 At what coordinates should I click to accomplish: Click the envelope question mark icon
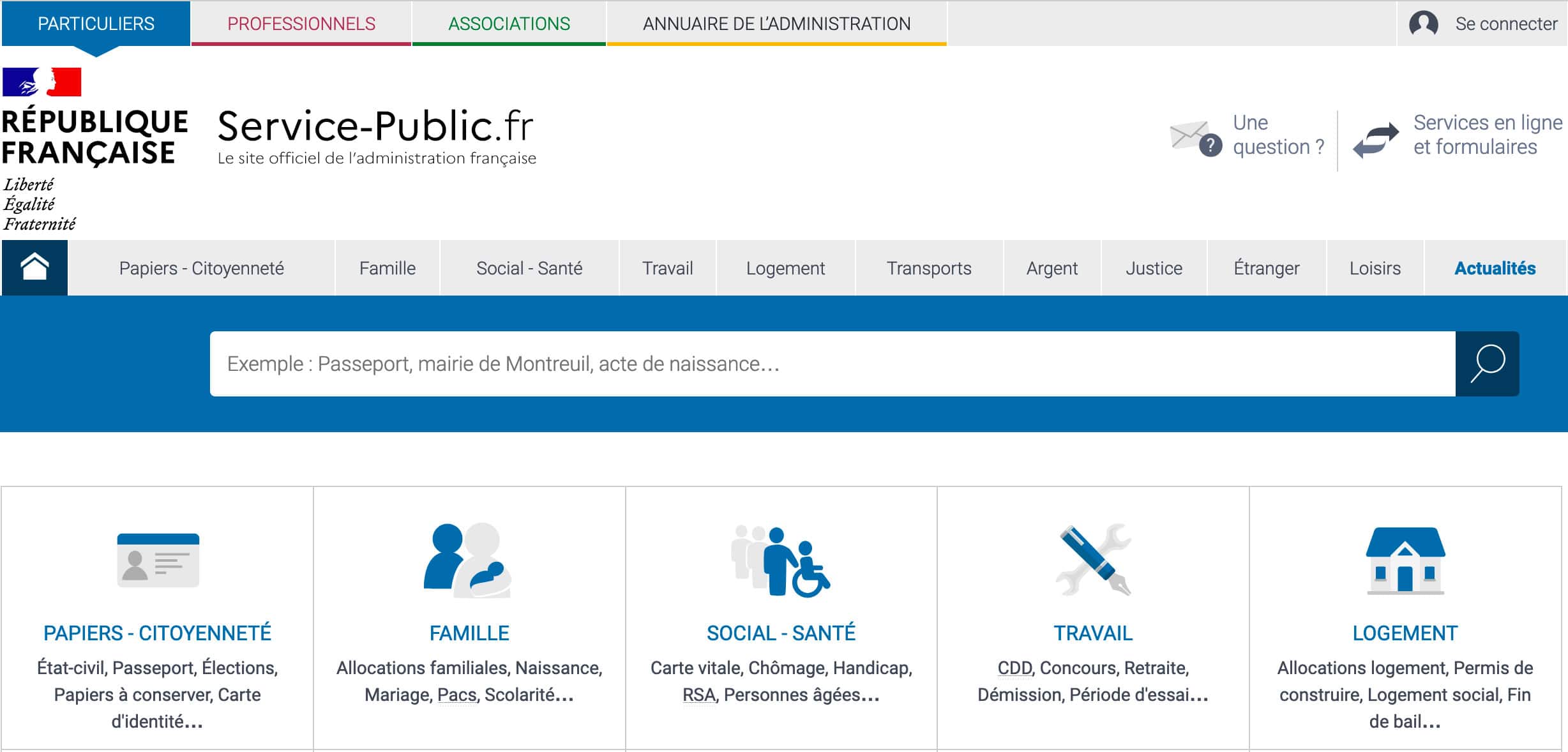(1196, 139)
